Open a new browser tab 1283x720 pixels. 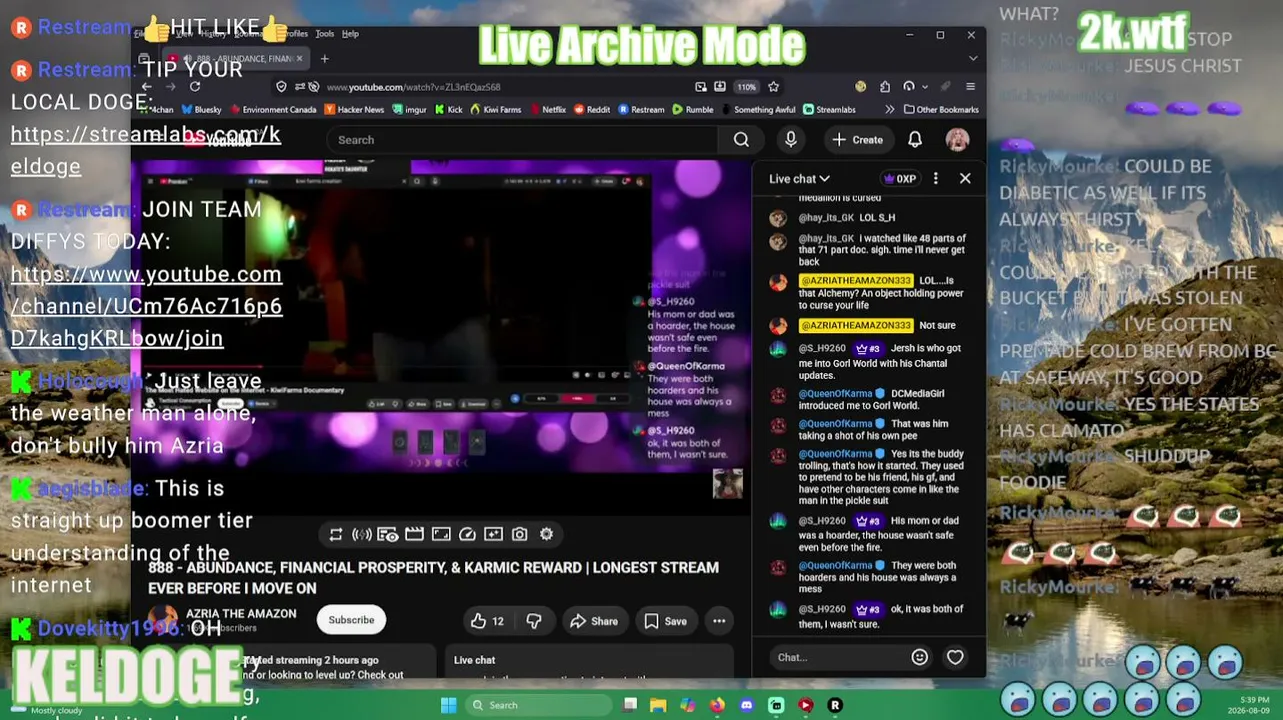coord(324,59)
